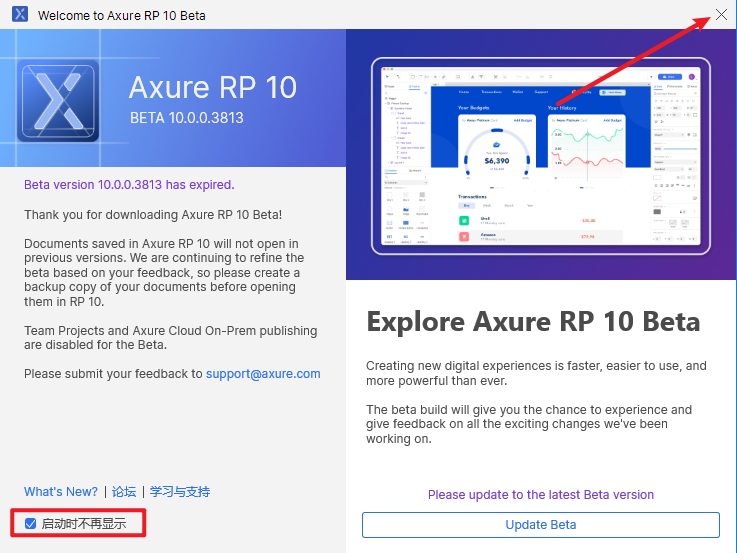The width and height of the screenshot is (737, 553).
Task: Click the 'Explore Axure RP 10 Beta' heading
Action: [x=533, y=322]
